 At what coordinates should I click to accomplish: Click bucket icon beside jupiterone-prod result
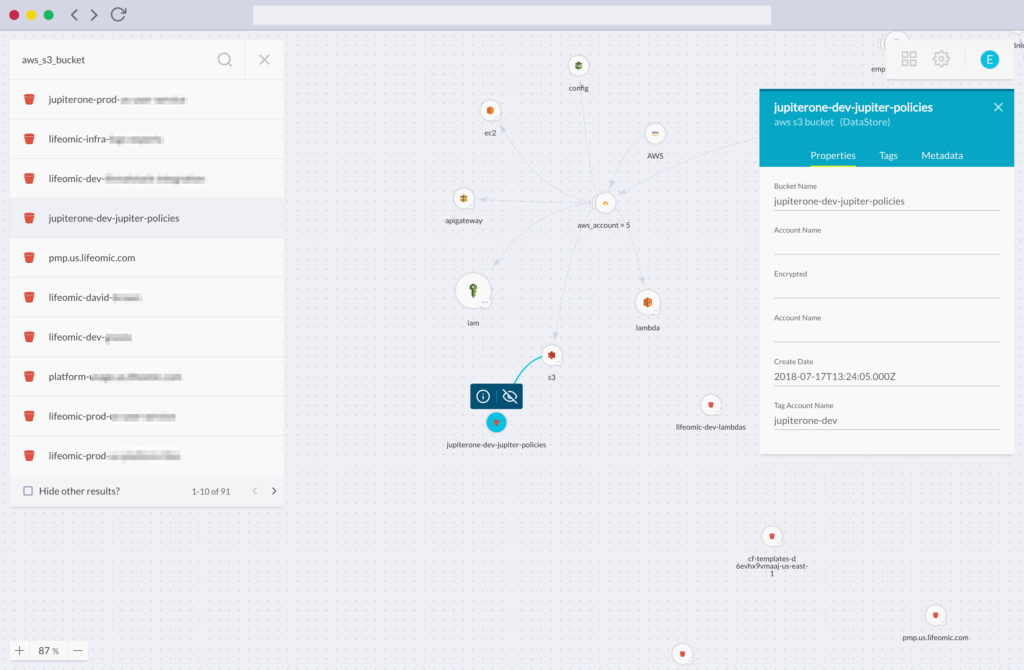pyautogui.click(x=29, y=99)
